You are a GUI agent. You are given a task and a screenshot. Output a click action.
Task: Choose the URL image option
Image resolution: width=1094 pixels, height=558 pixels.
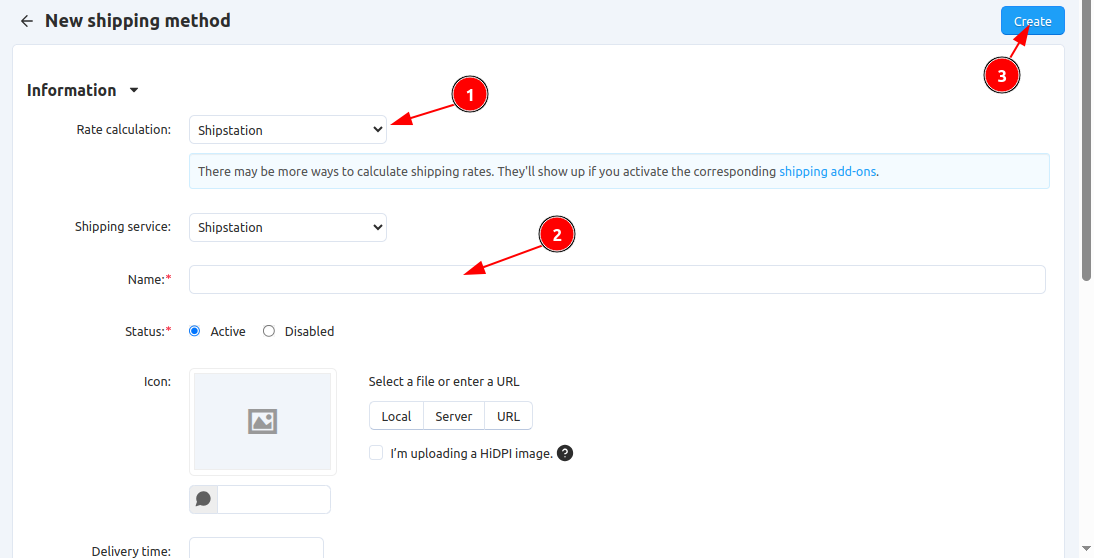click(508, 416)
